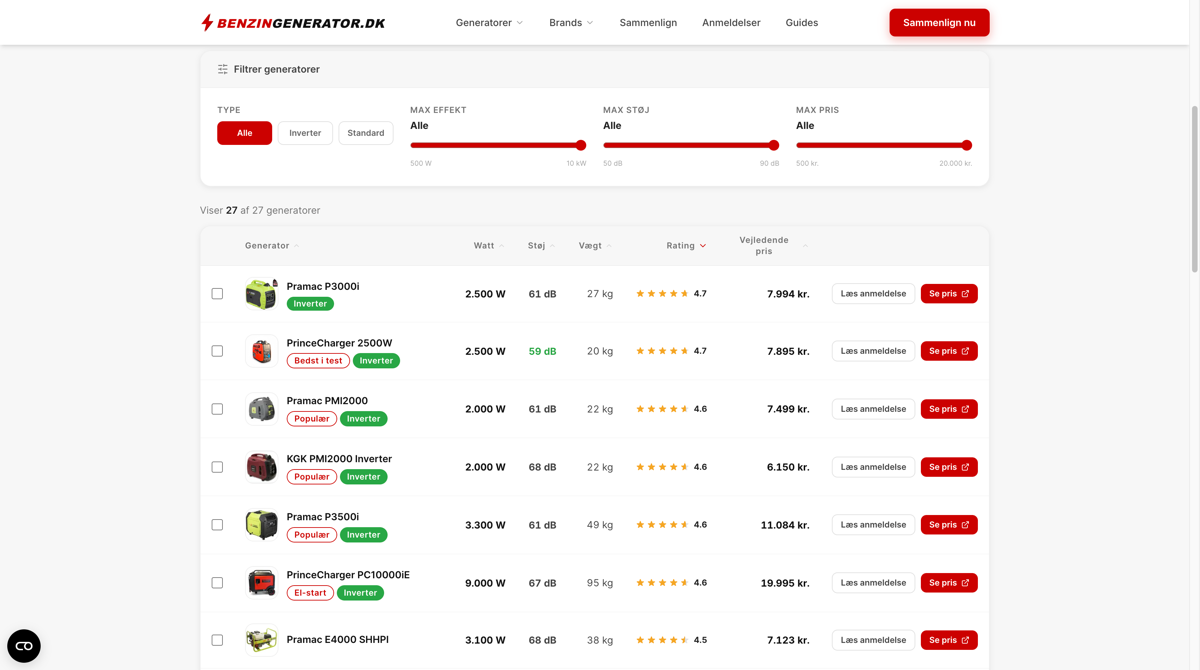This screenshot has height=670, width=1200.
Task: Click the 19.995 kr. price
Action: pyautogui.click(x=785, y=583)
